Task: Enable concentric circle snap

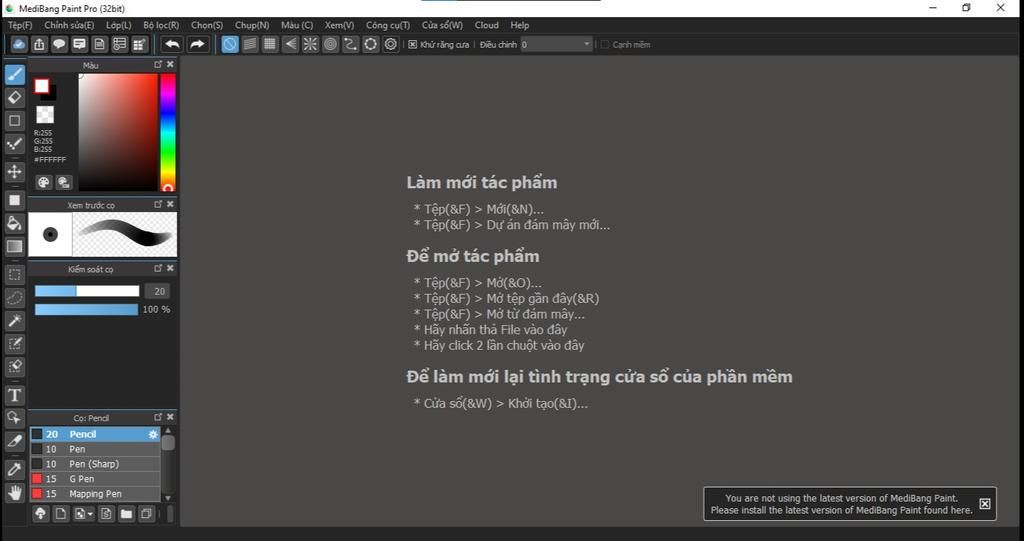Action: coord(330,44)
